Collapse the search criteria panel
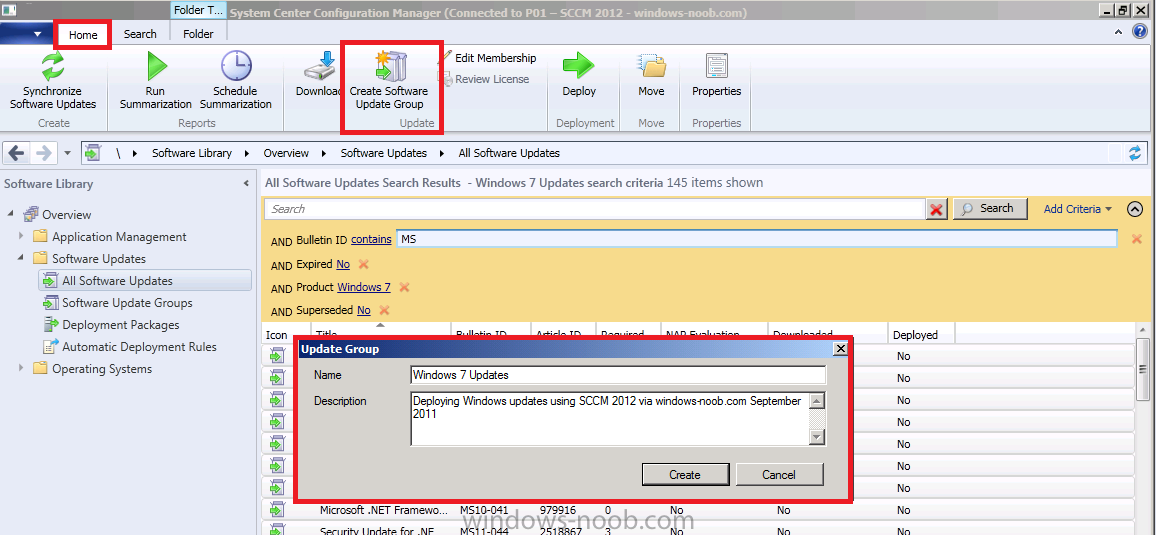1156x535 pixels. [1135, 209]
